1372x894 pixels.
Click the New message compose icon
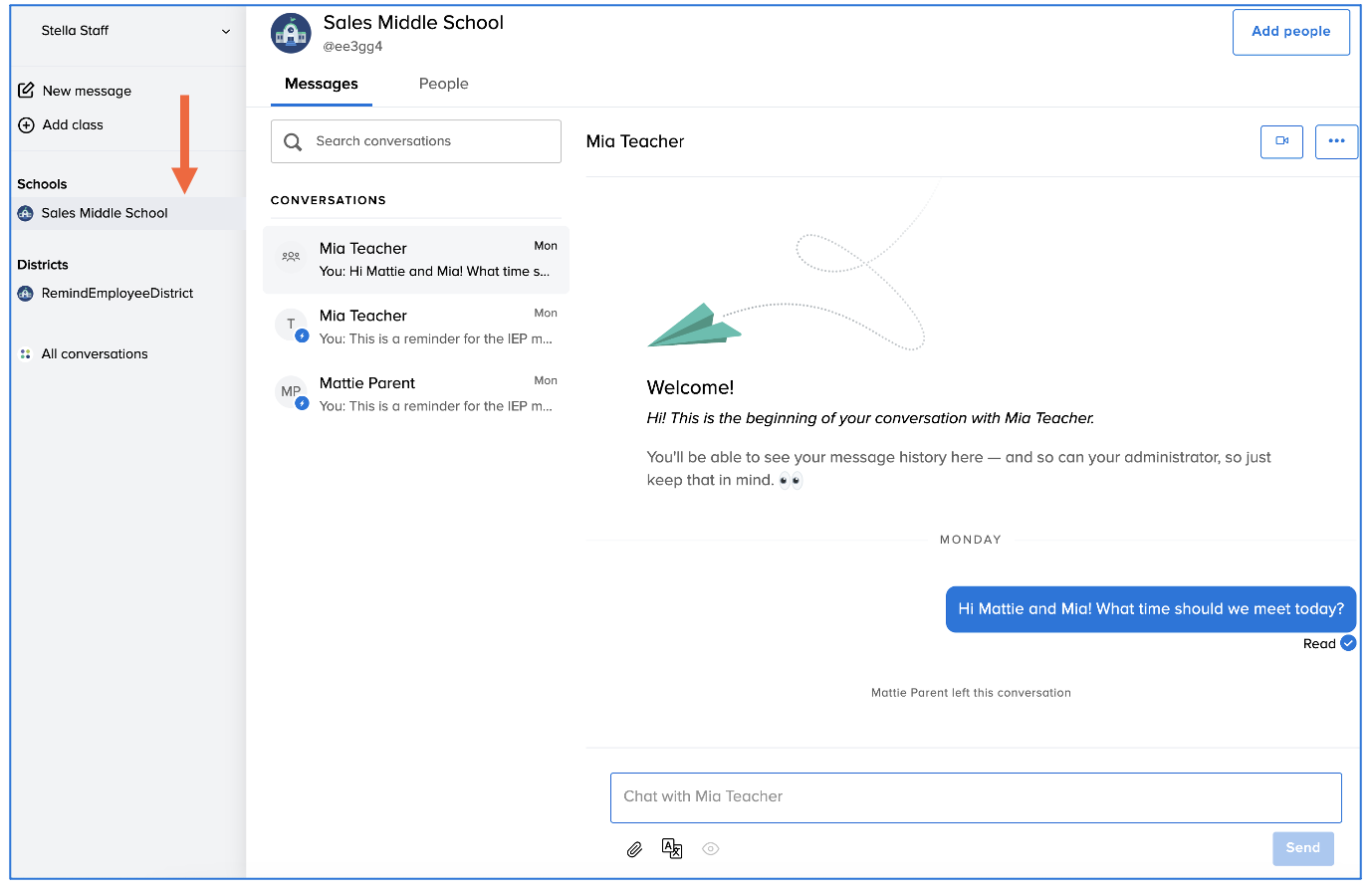(x=27, y=91)
